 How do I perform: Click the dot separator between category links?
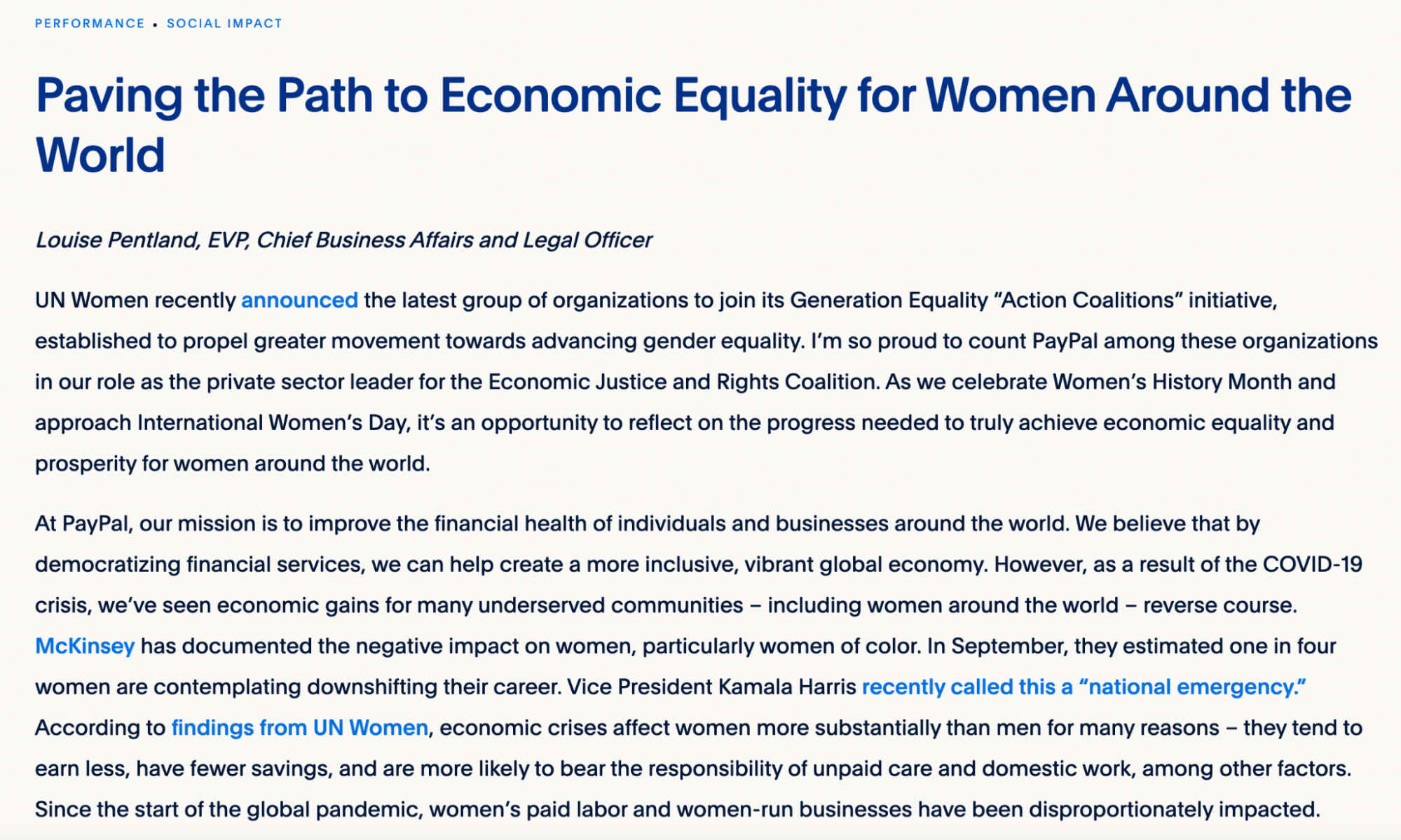pyautogui.click(x=156, y=25)
